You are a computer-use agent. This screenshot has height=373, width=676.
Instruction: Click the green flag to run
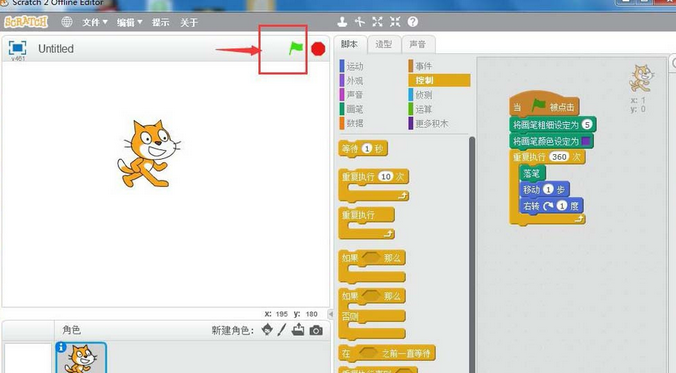[296, 48]
